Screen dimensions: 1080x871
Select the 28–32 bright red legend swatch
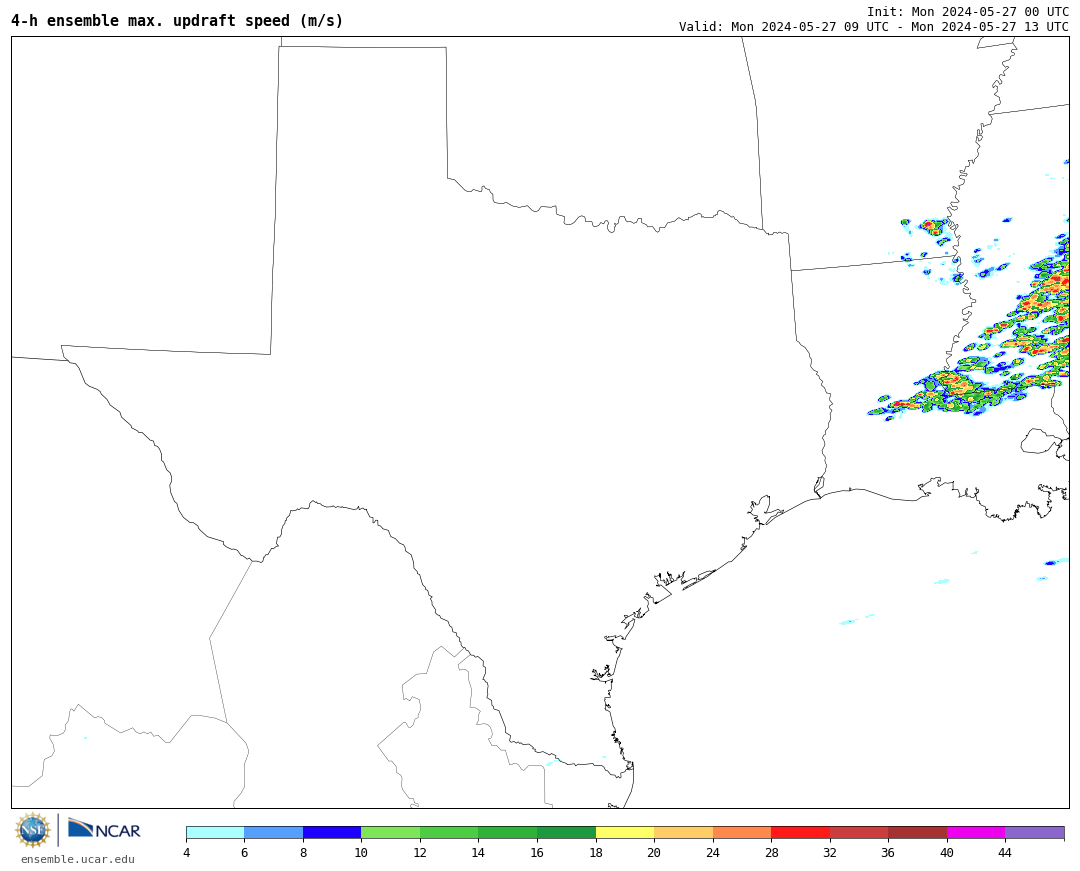pyautogui.click(x=800, y=832)
